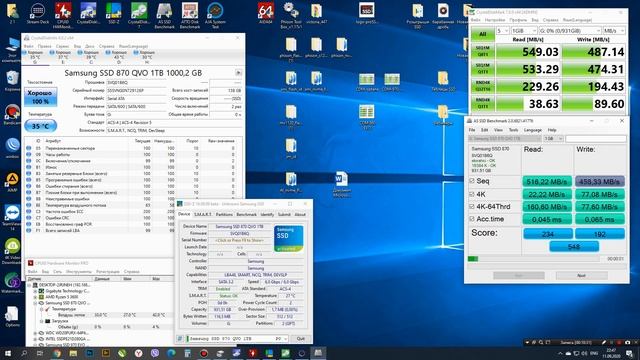
Task: Open Yandex Browser from the taskbar
Action: (x=138, y=353)
